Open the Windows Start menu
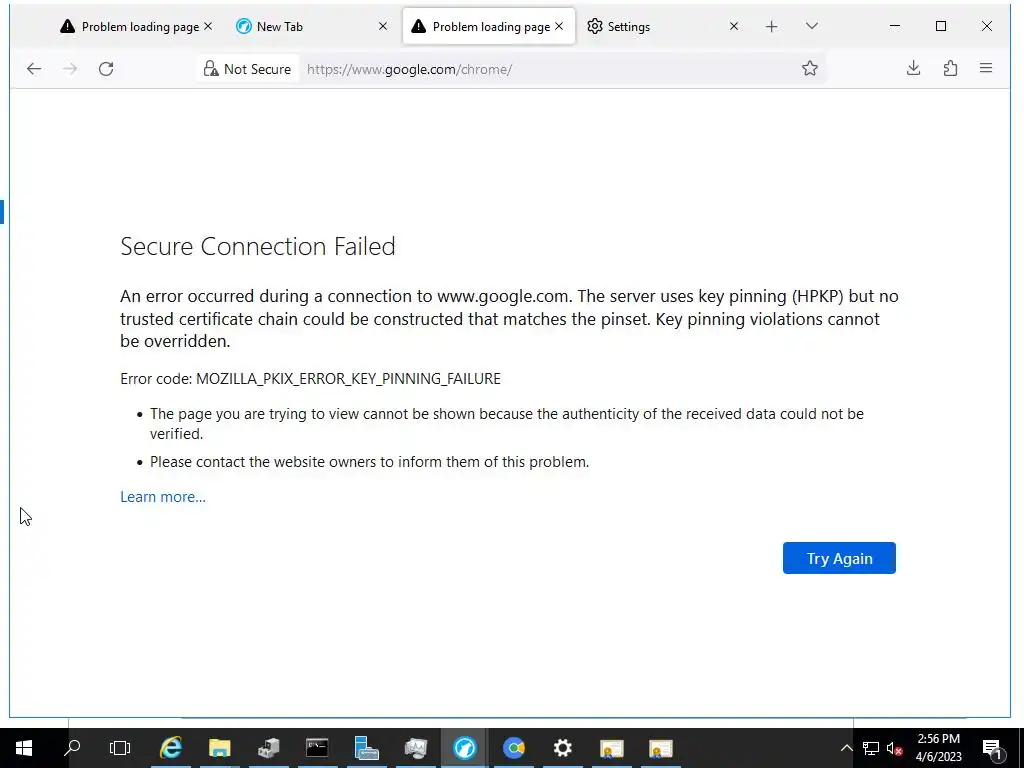This screenshot has width=1024, height=768. (x=24, y=748)
